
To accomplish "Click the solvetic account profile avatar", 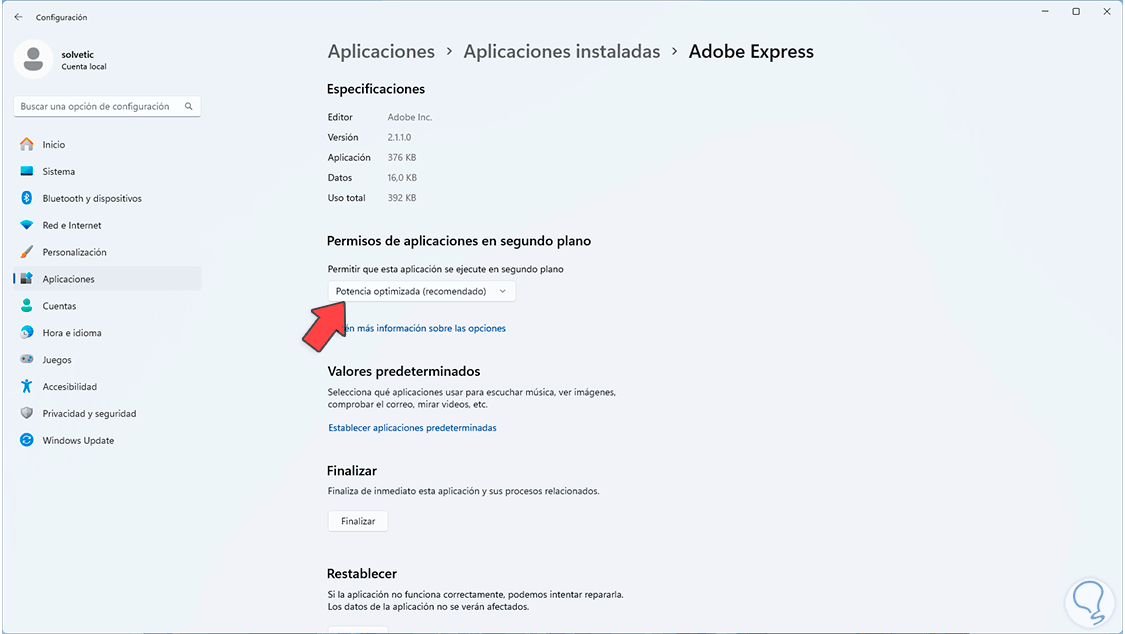I will (x=34, y=59).
